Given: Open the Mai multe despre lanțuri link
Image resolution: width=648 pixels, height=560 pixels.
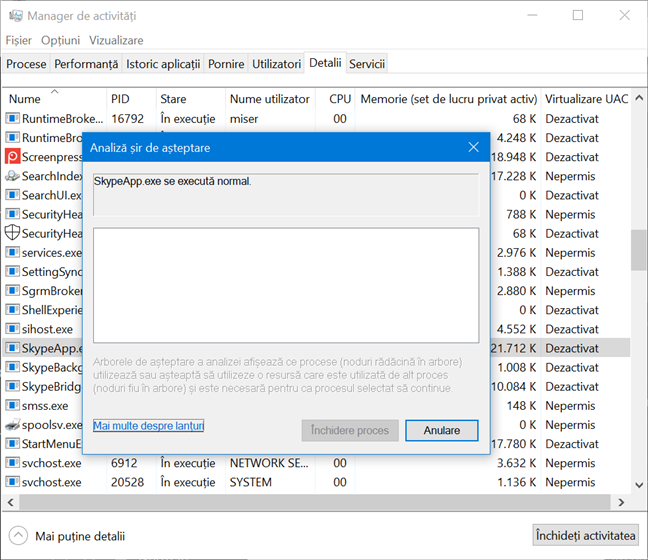Looking at the screenshot, I should 148,426.
